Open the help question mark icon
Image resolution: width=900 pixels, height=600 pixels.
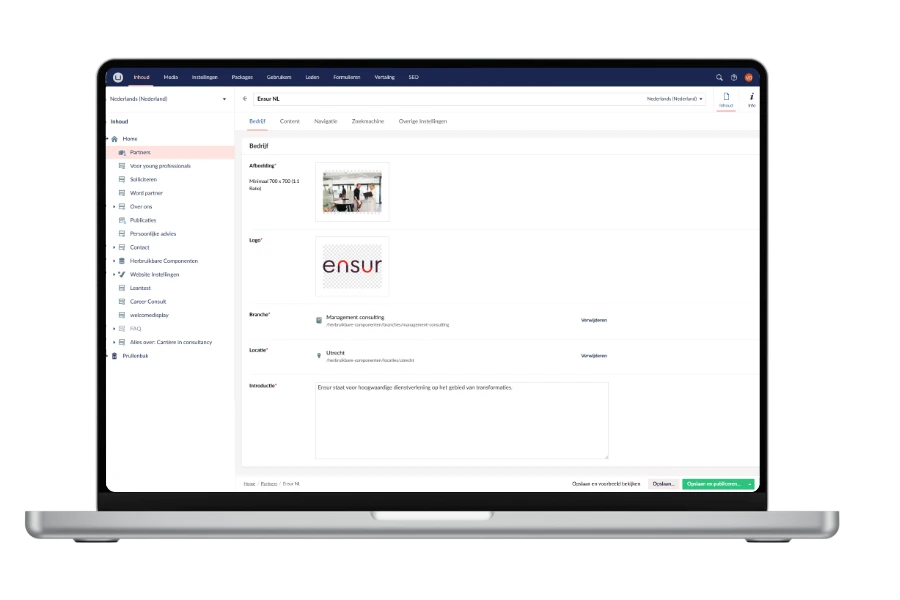coord(734,77)
